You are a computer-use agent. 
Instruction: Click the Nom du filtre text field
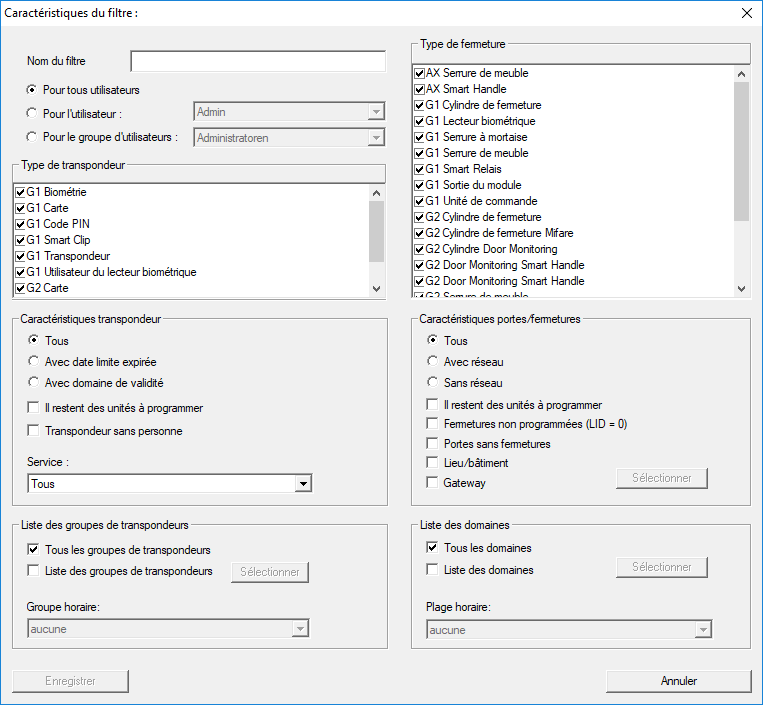pyautogui.click(x=257, y=62)
